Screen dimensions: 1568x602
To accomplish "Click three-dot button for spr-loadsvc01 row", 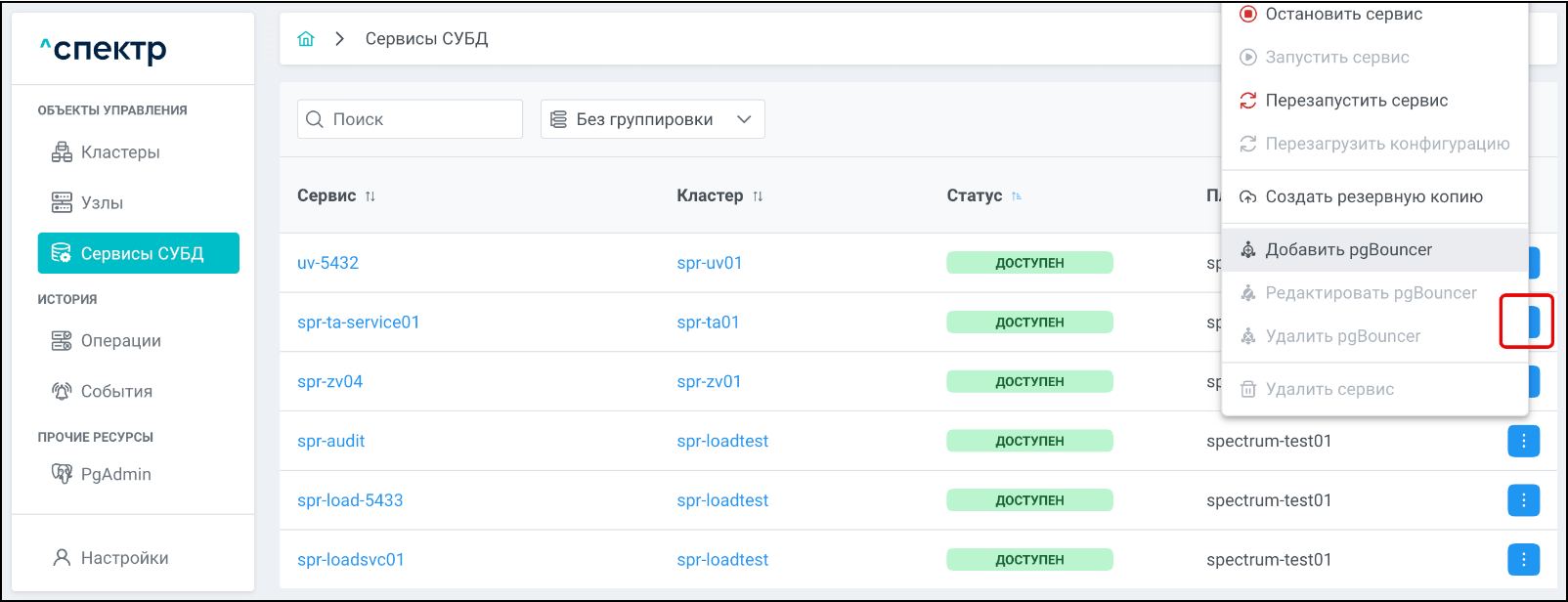I will [1523, 560].
